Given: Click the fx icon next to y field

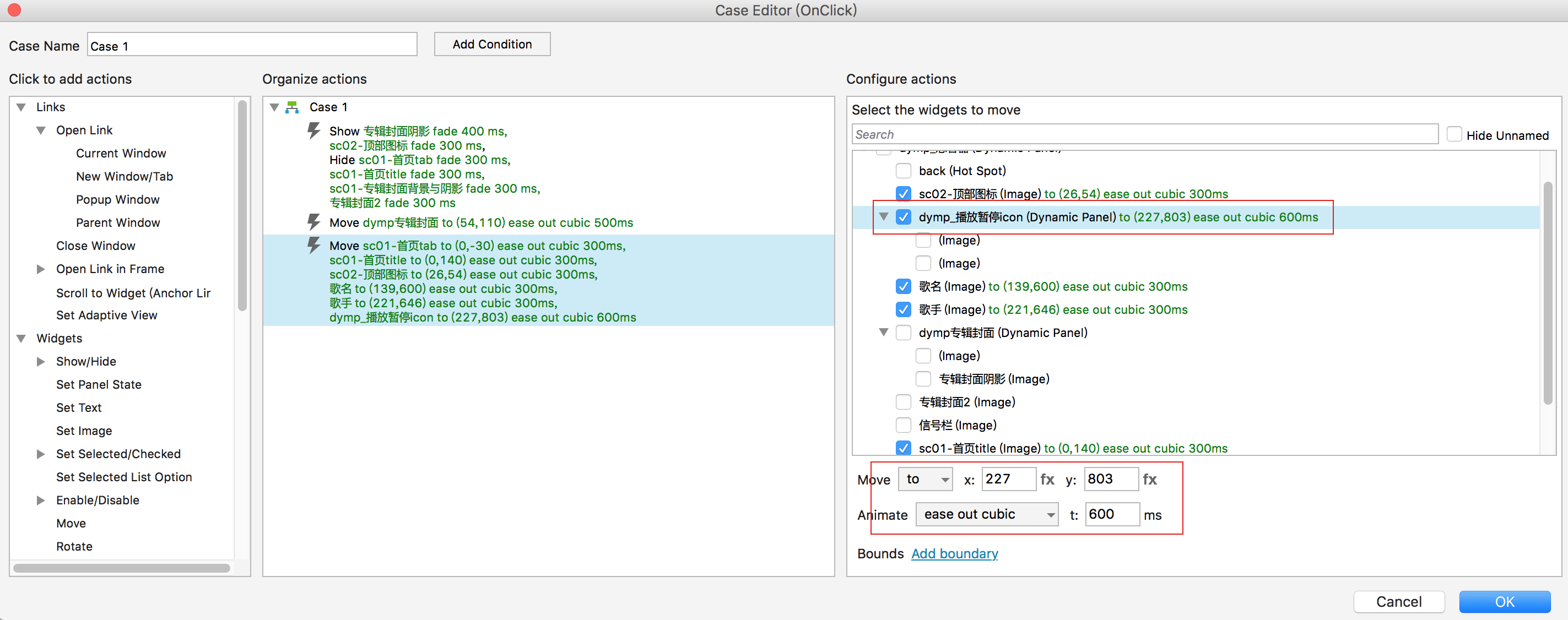Looking at the screenshot, I should (x=1150, y=480).
